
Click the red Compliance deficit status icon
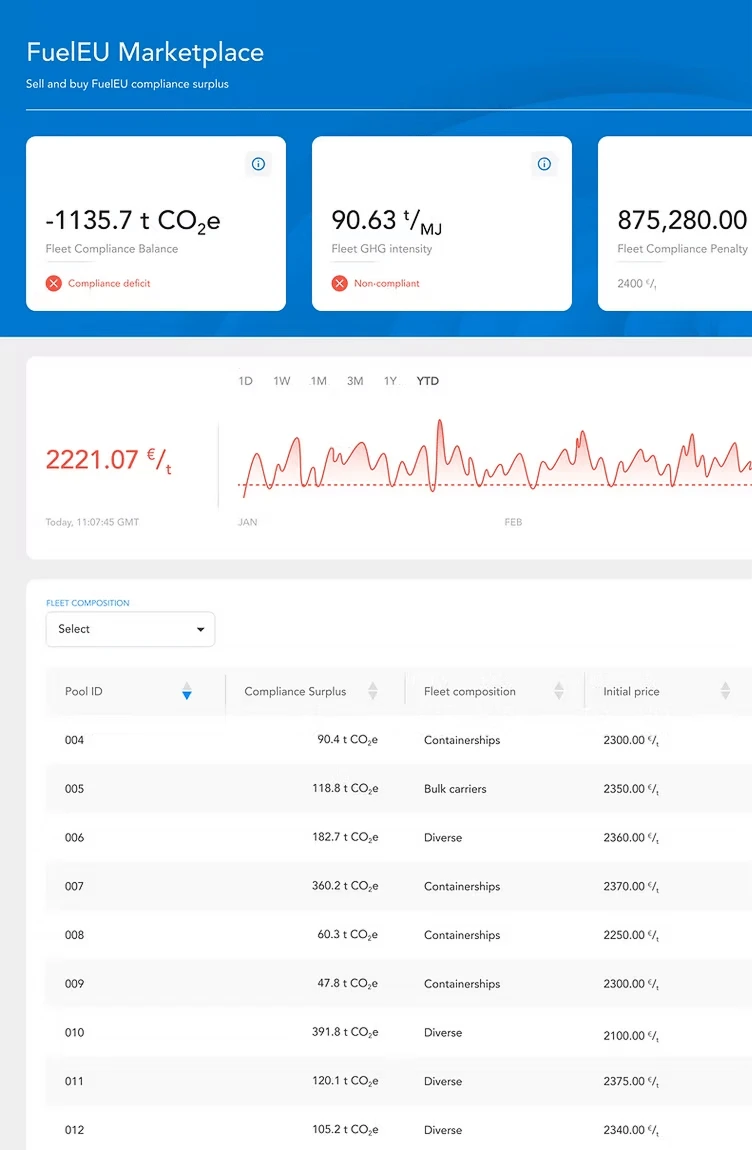(x=54, y=284)
